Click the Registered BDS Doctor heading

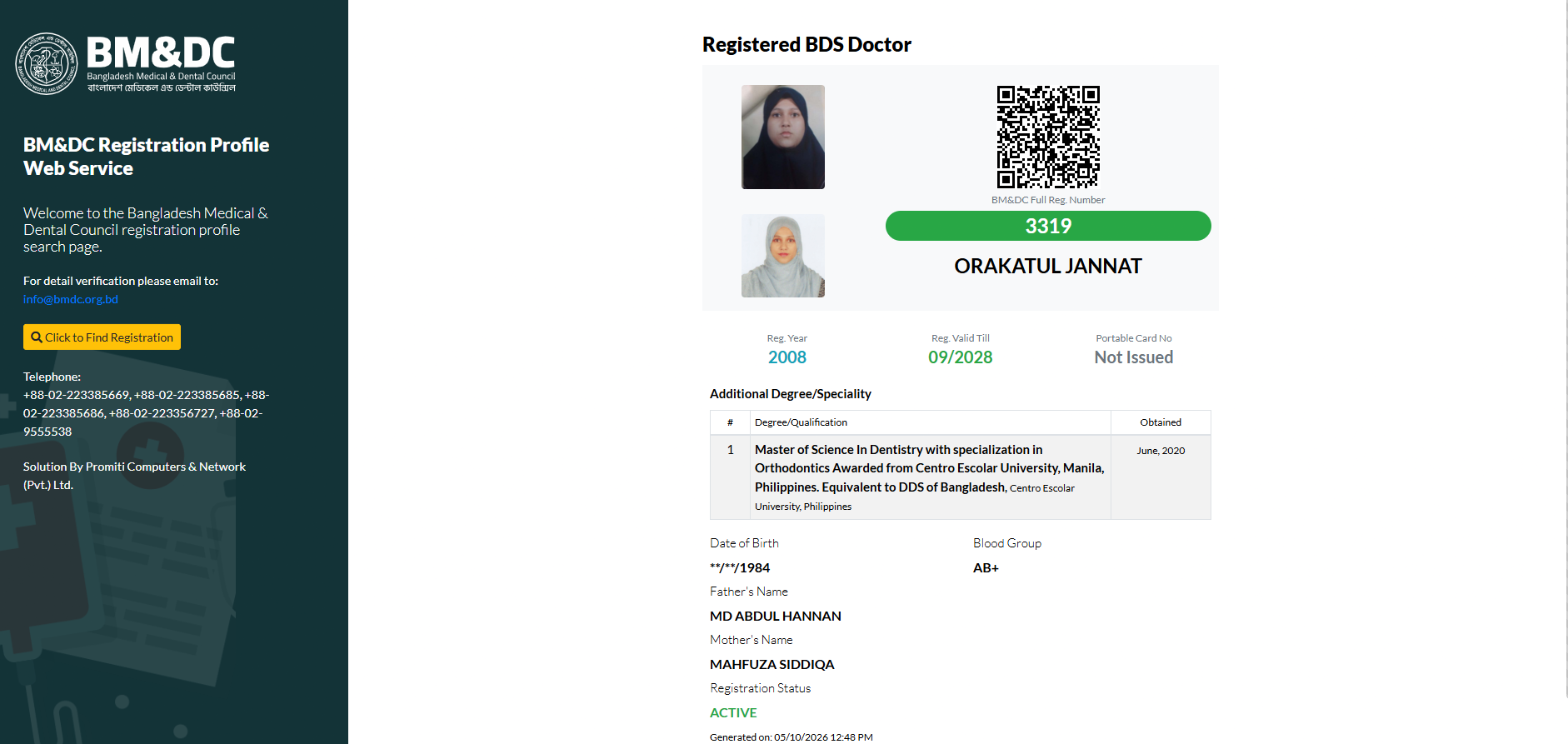[x=806, y=44]
